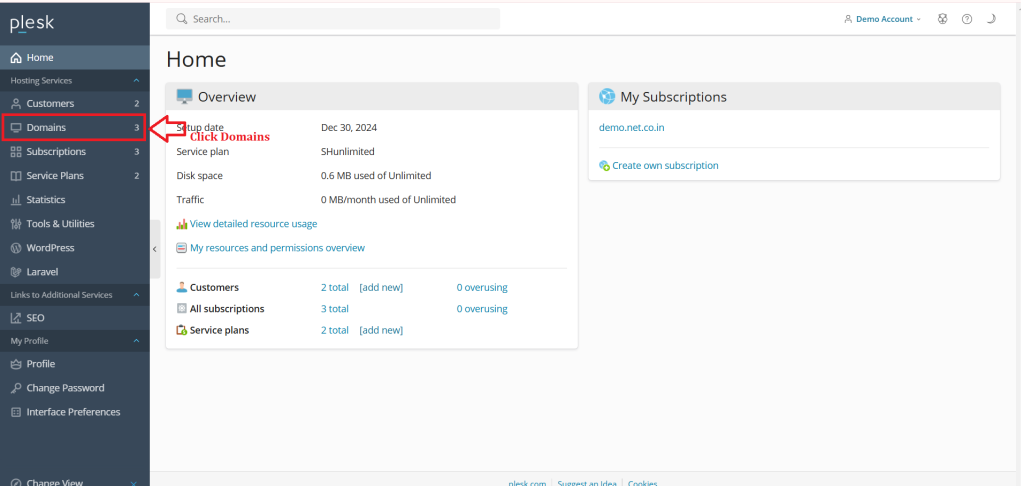Click the Home house icon in sidebar
Image resolution: width=1024 pixels, height=486 pixels.
16,57
